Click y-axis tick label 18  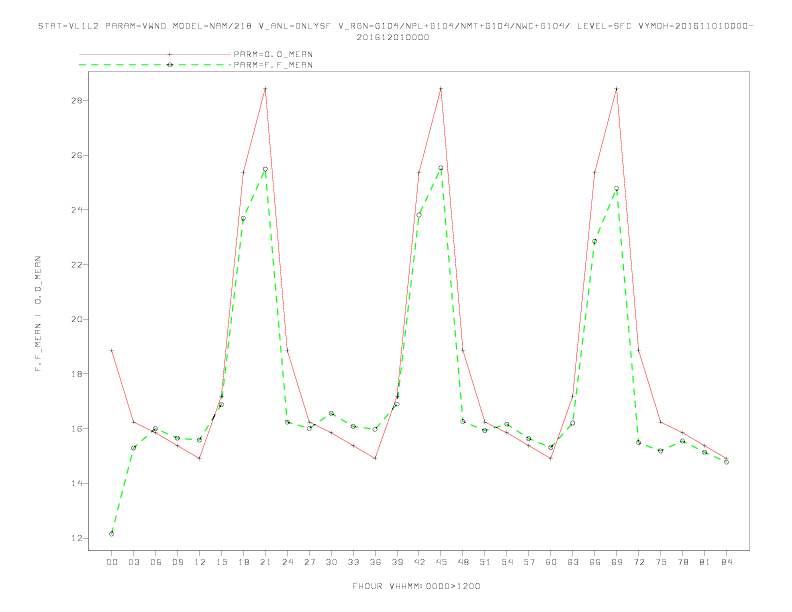coord(77,374)
